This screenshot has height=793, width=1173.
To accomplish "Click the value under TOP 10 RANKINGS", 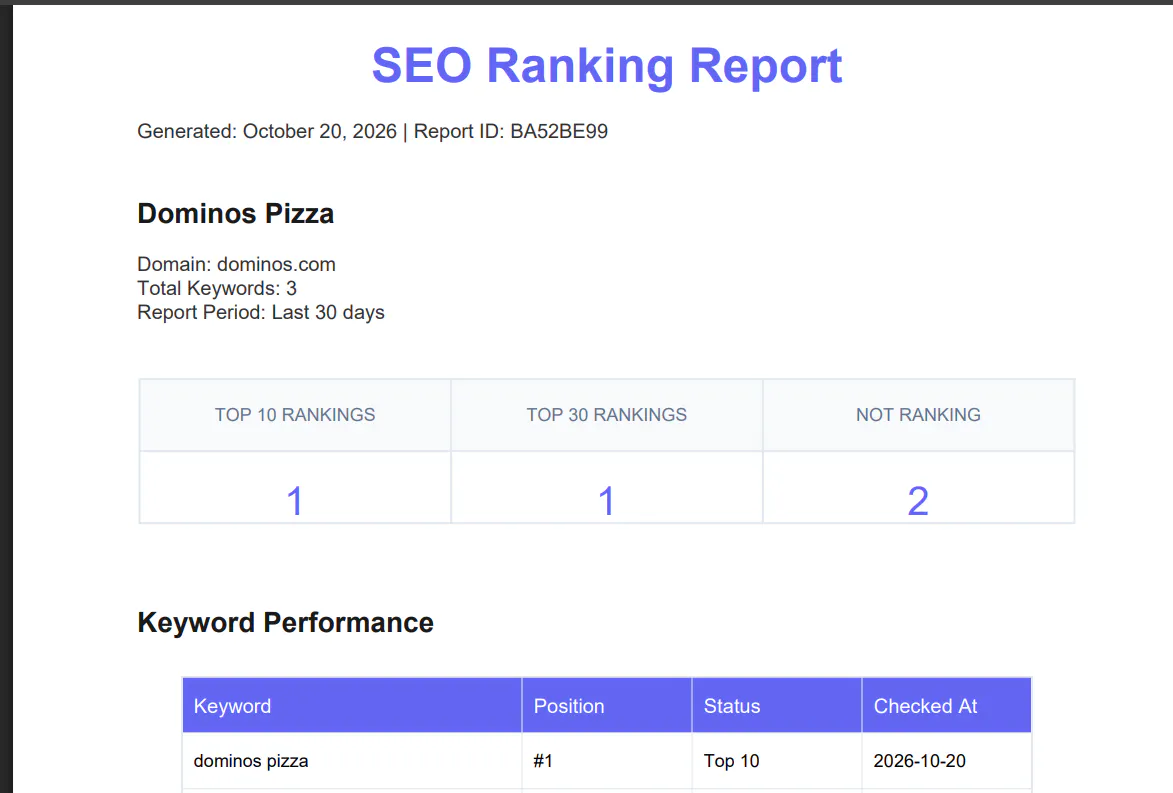I will (x=295, y=500).
